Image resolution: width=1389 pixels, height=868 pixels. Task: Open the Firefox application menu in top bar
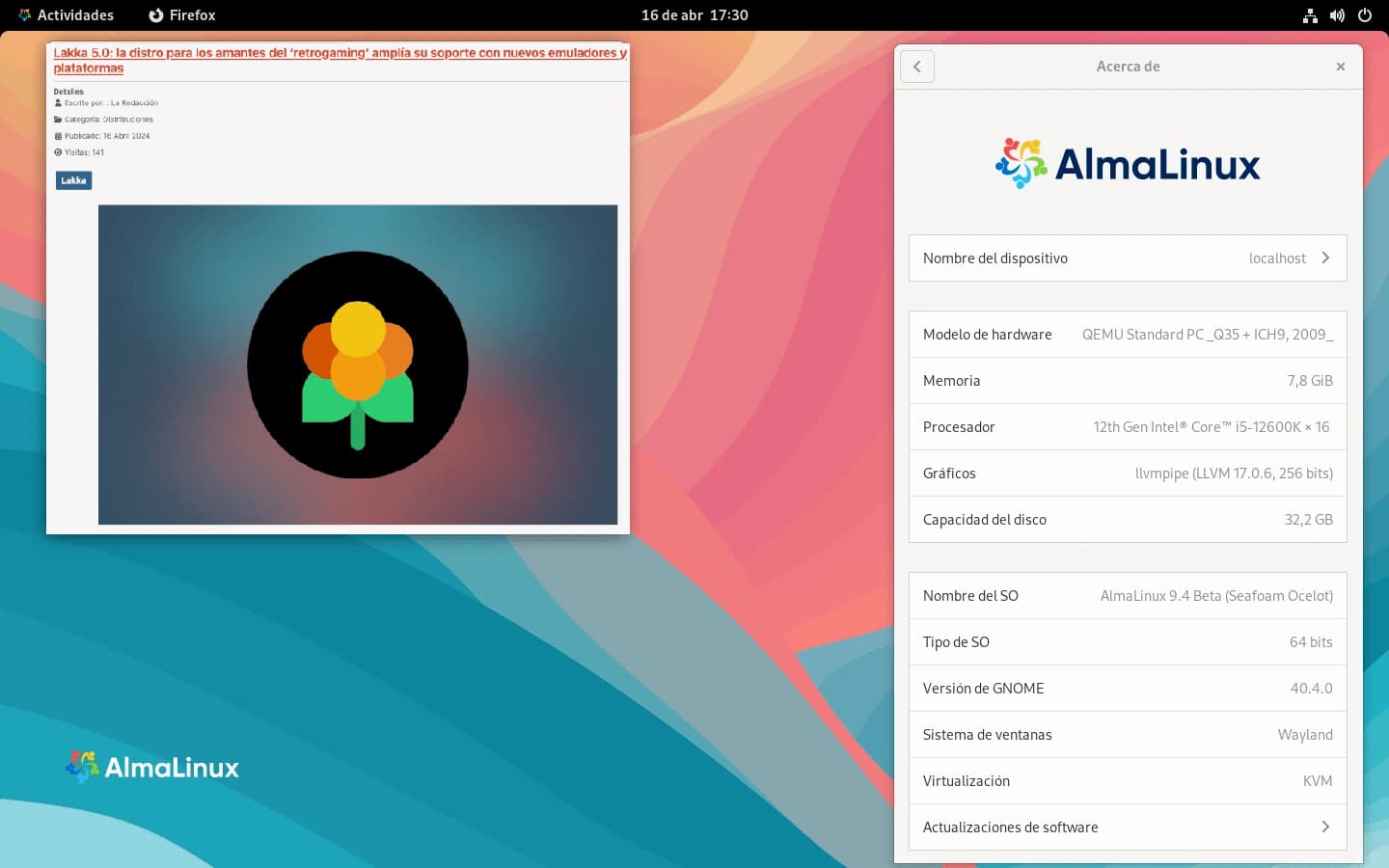(x=181, y=15)
